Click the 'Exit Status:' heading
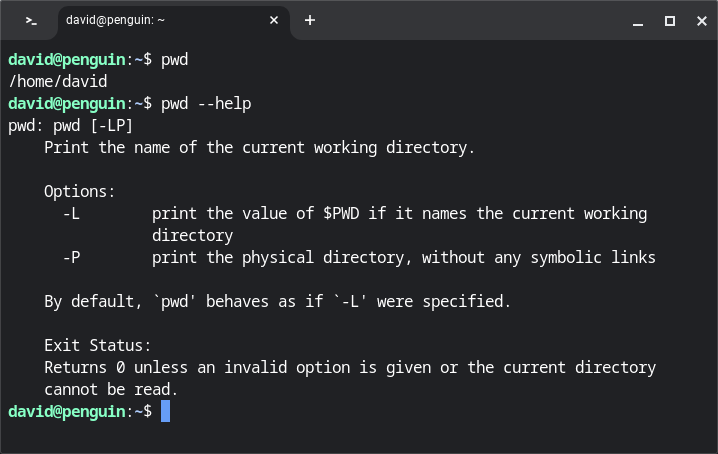 (98, 345)
